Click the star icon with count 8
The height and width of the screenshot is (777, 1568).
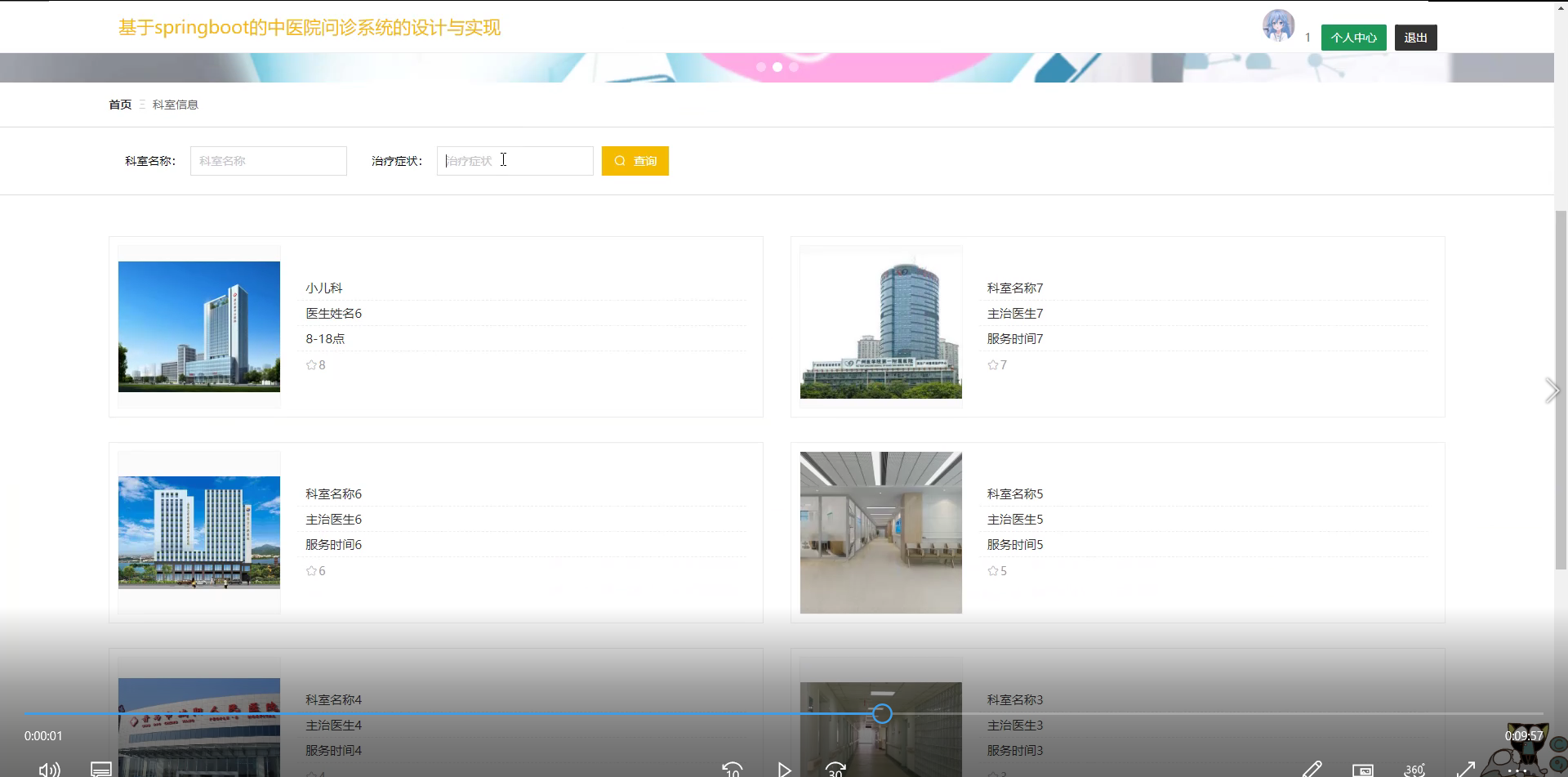pyautogui.click(x=311, y=365)
